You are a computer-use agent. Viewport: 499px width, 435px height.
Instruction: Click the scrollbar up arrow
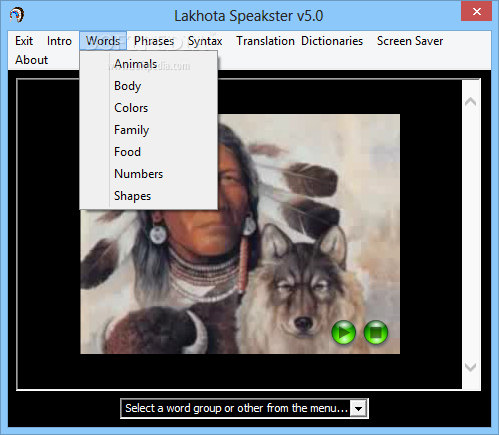(470, 101)
